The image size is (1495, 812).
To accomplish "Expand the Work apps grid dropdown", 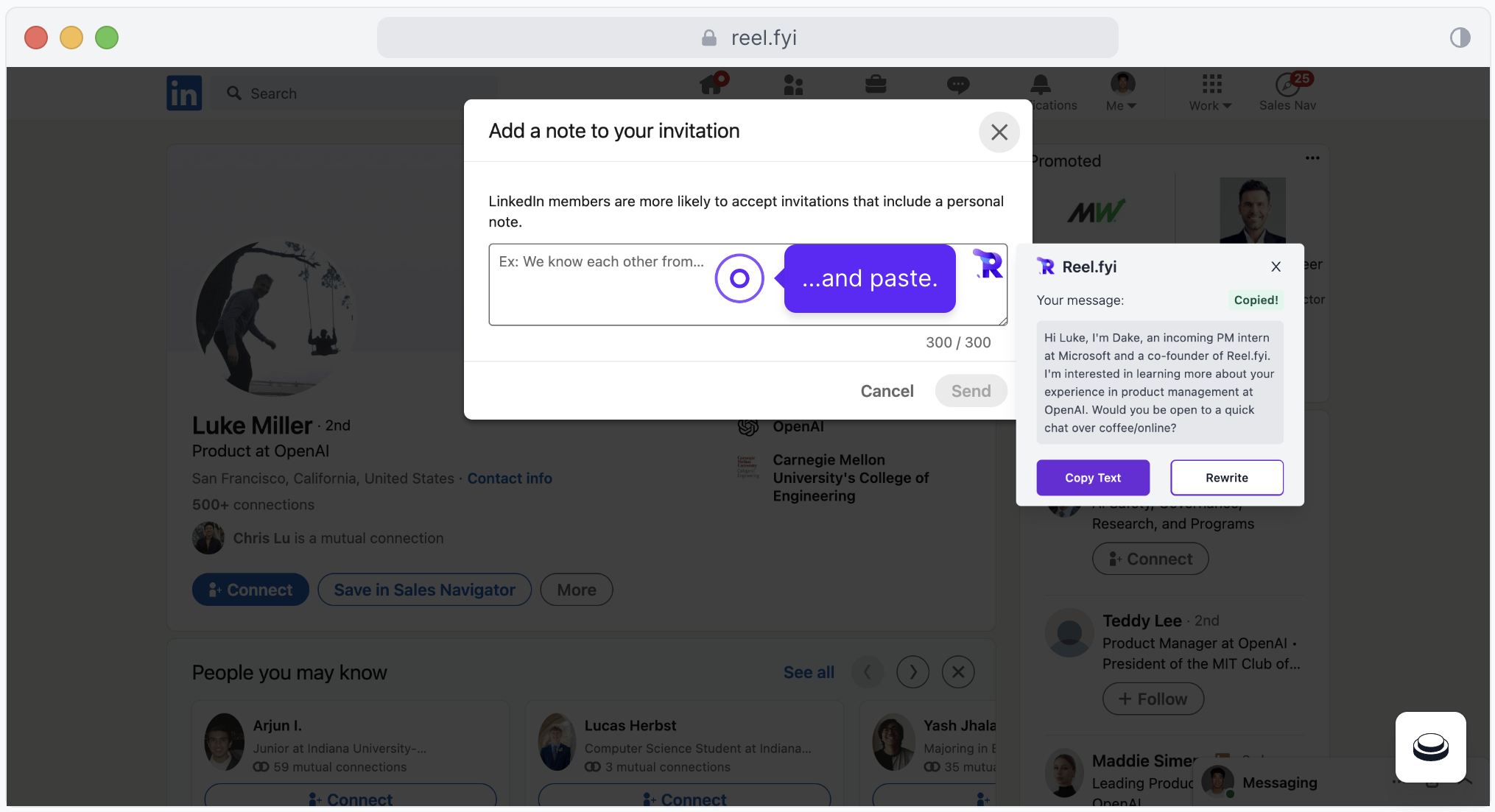I will tap(1211, 93).
